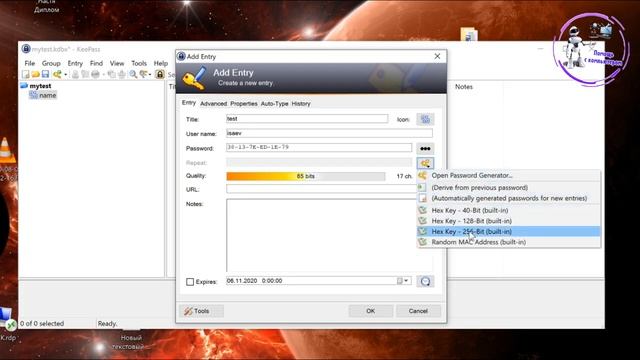Click icon beside Random MAC Address
This screenshot has height=360, width=640.
423,242
